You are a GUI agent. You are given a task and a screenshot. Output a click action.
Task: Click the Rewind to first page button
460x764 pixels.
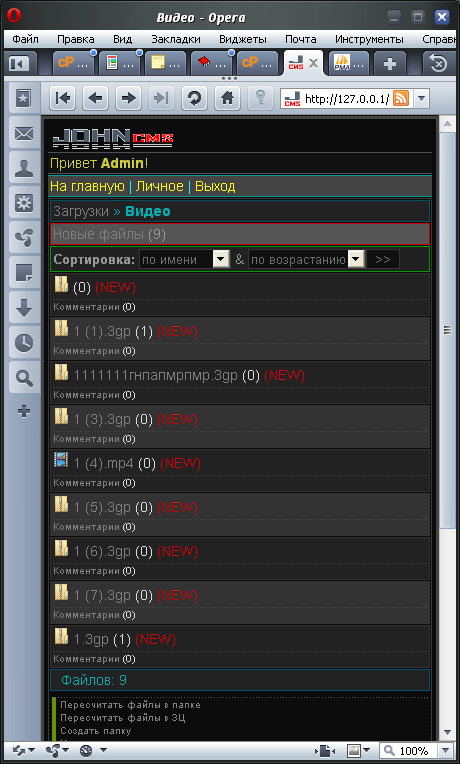coord(63,98)
